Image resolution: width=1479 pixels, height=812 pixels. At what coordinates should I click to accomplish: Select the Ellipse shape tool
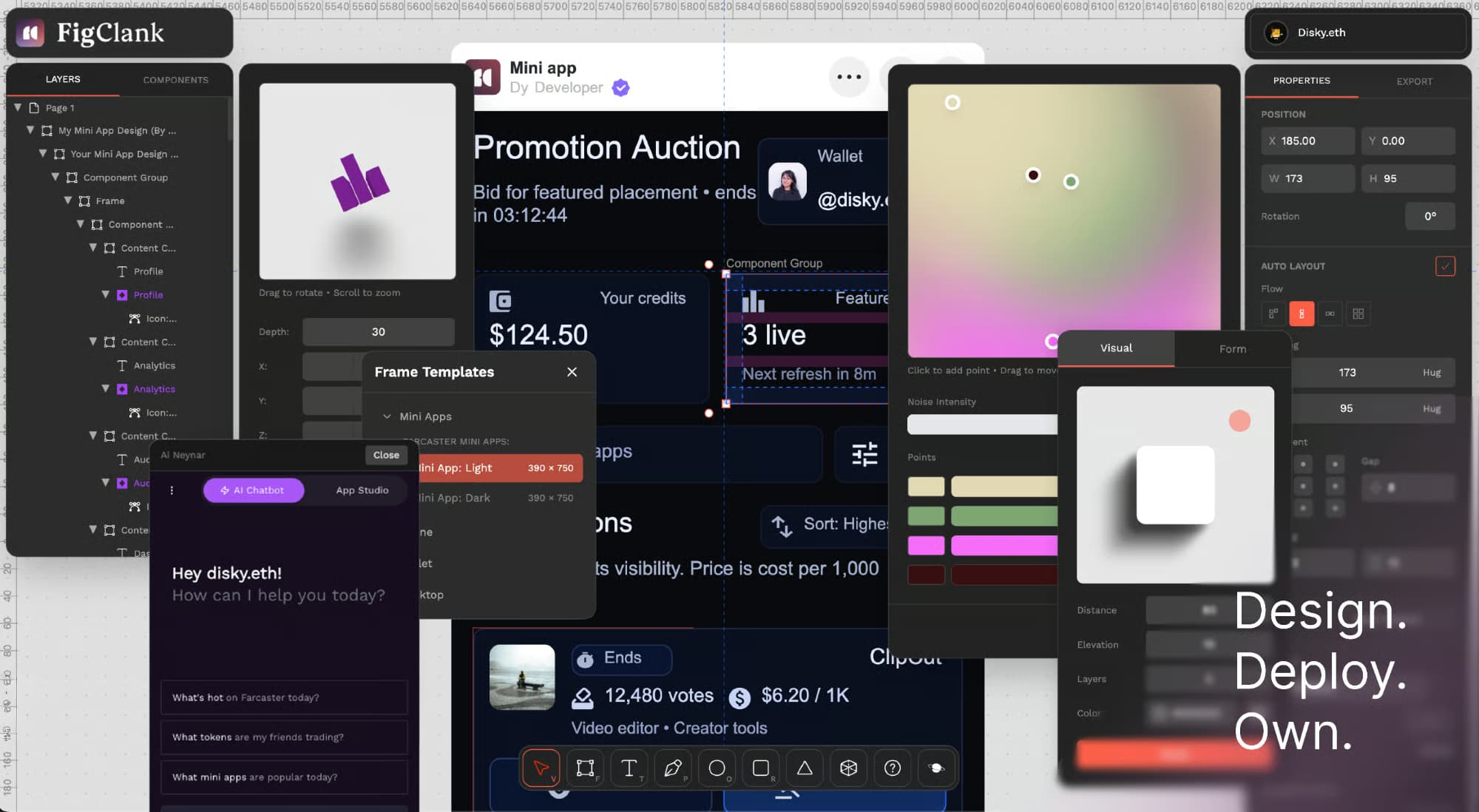coord(717,768)
